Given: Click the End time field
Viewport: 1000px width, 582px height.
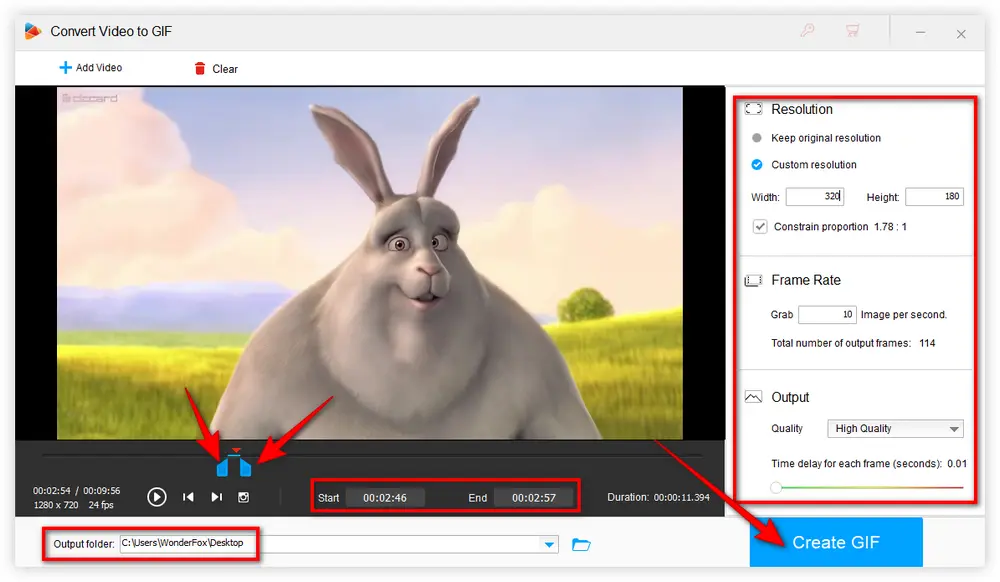Looking at the screenshot, I should pyautogui.click(x=534, y=498).
